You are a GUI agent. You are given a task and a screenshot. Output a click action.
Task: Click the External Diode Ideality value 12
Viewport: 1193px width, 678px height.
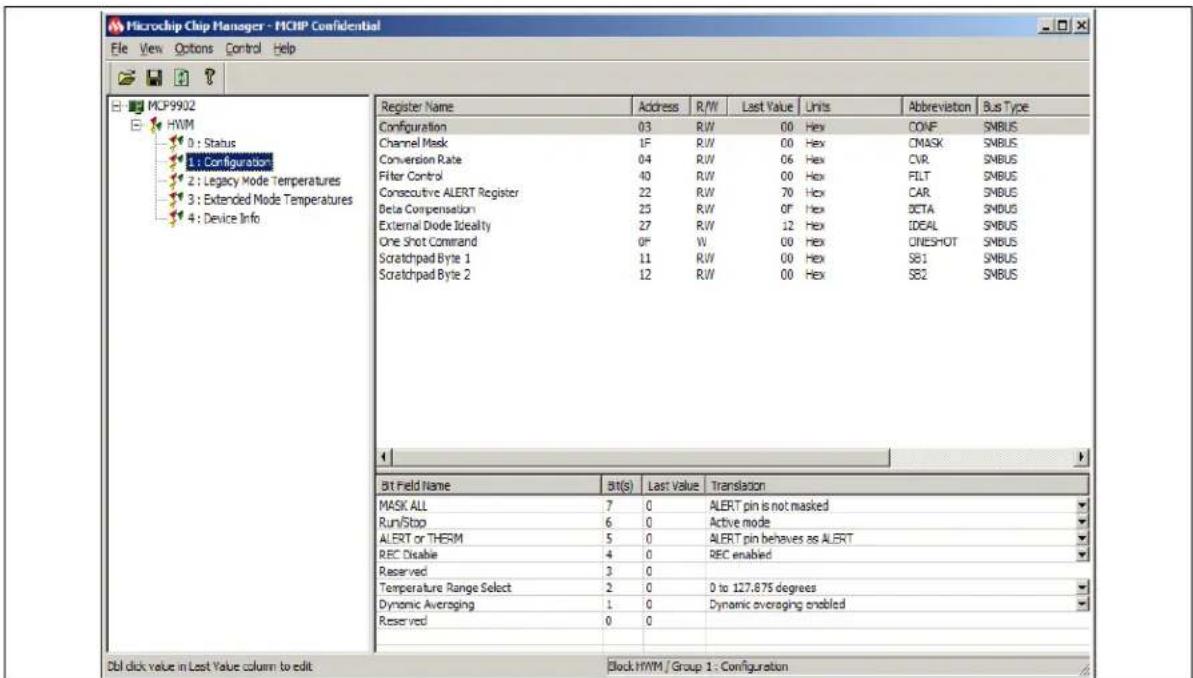[787, 226]
